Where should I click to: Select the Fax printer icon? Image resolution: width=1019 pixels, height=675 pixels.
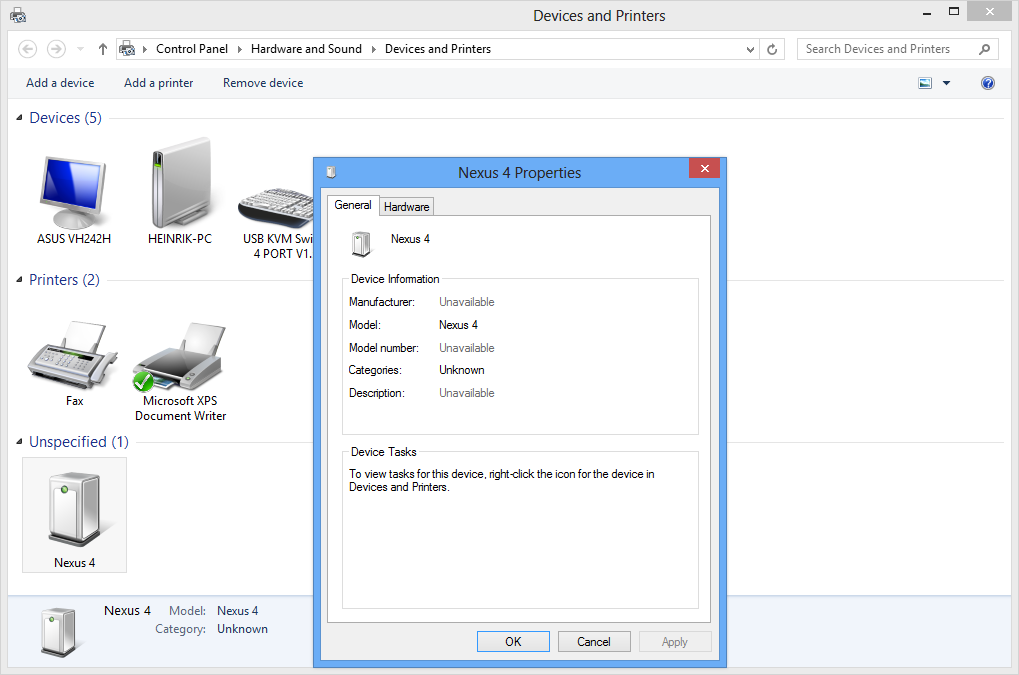(x=72, y=355)
